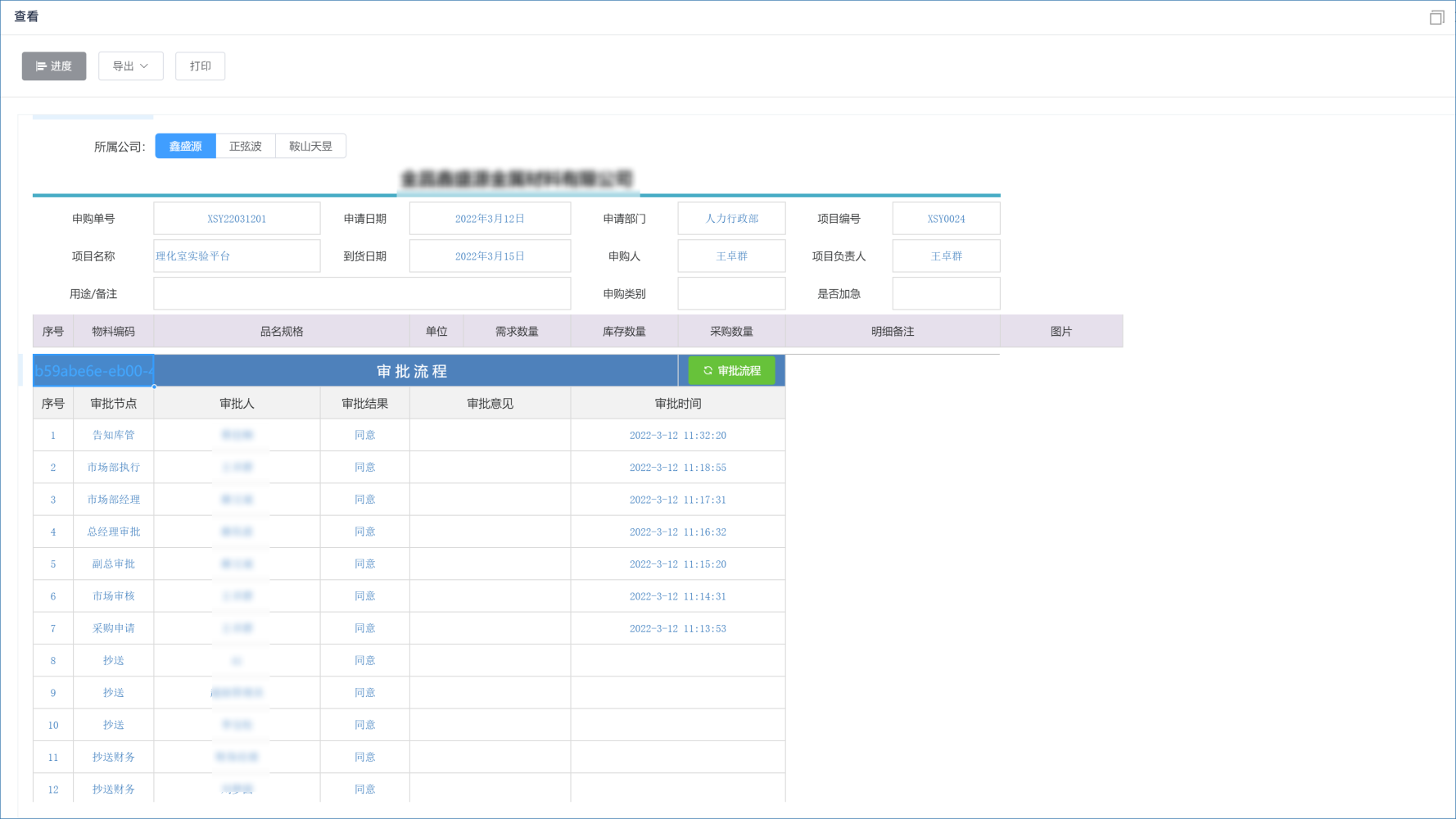The height and width of the screenshot is (819, 1456).
Task: Click the approval time 2022-3-12 11:18:55
Action: [x=678, y=468]
